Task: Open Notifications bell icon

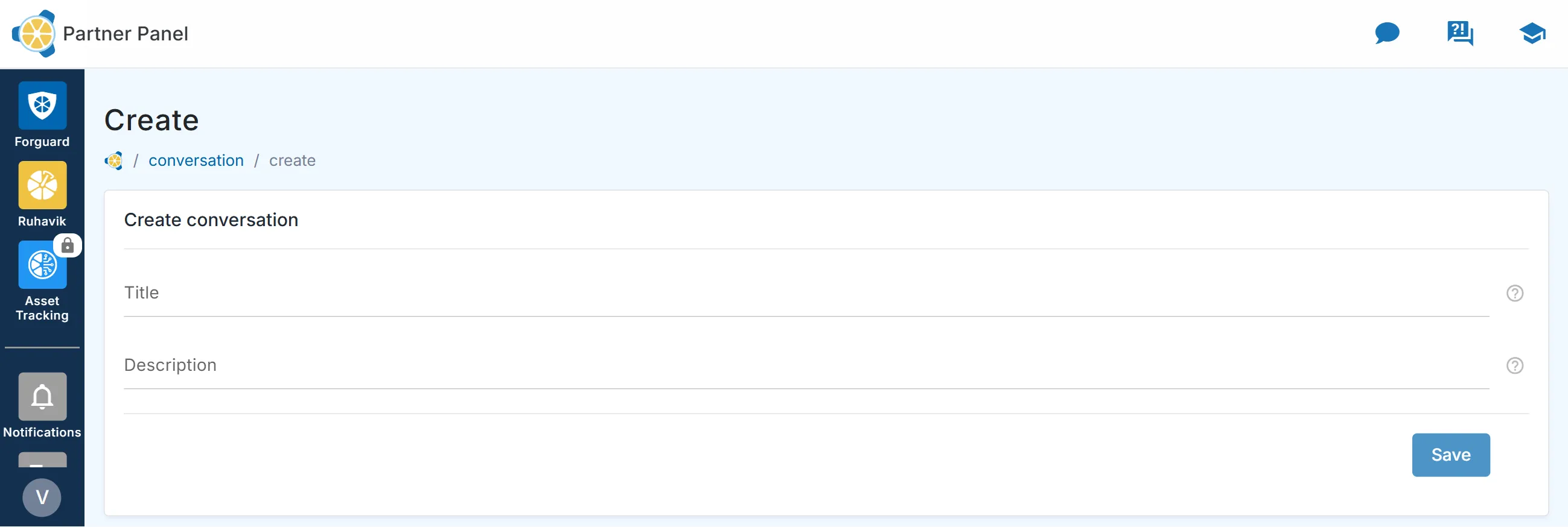Action: click(x=42, y=397)
